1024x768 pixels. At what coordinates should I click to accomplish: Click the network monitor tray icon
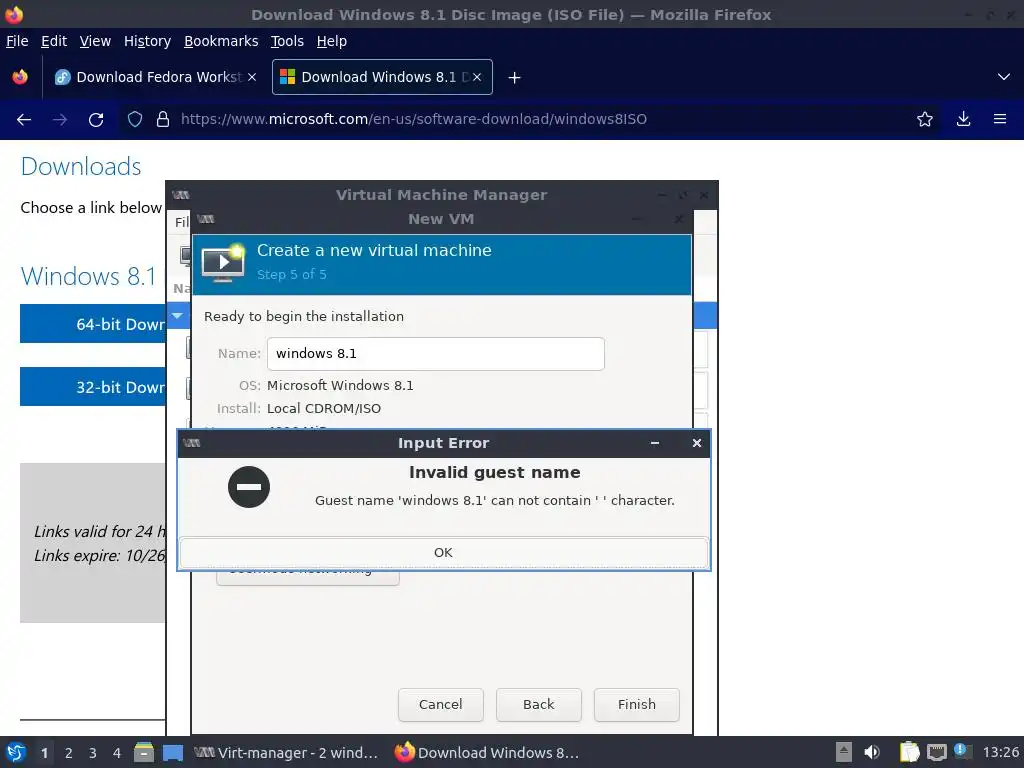[936, 752]
